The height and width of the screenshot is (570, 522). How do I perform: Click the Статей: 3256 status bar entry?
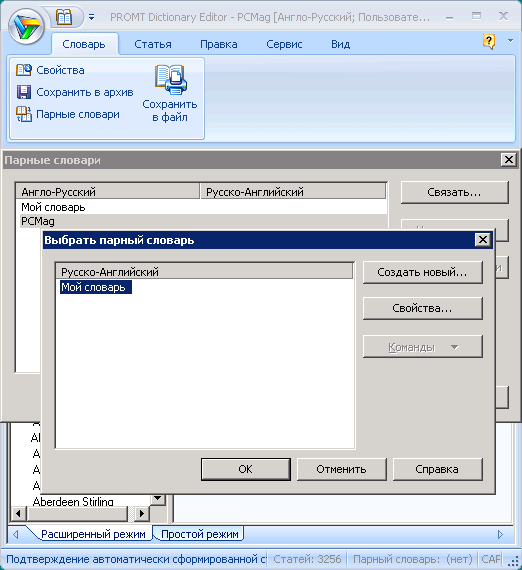pos(307,559)
